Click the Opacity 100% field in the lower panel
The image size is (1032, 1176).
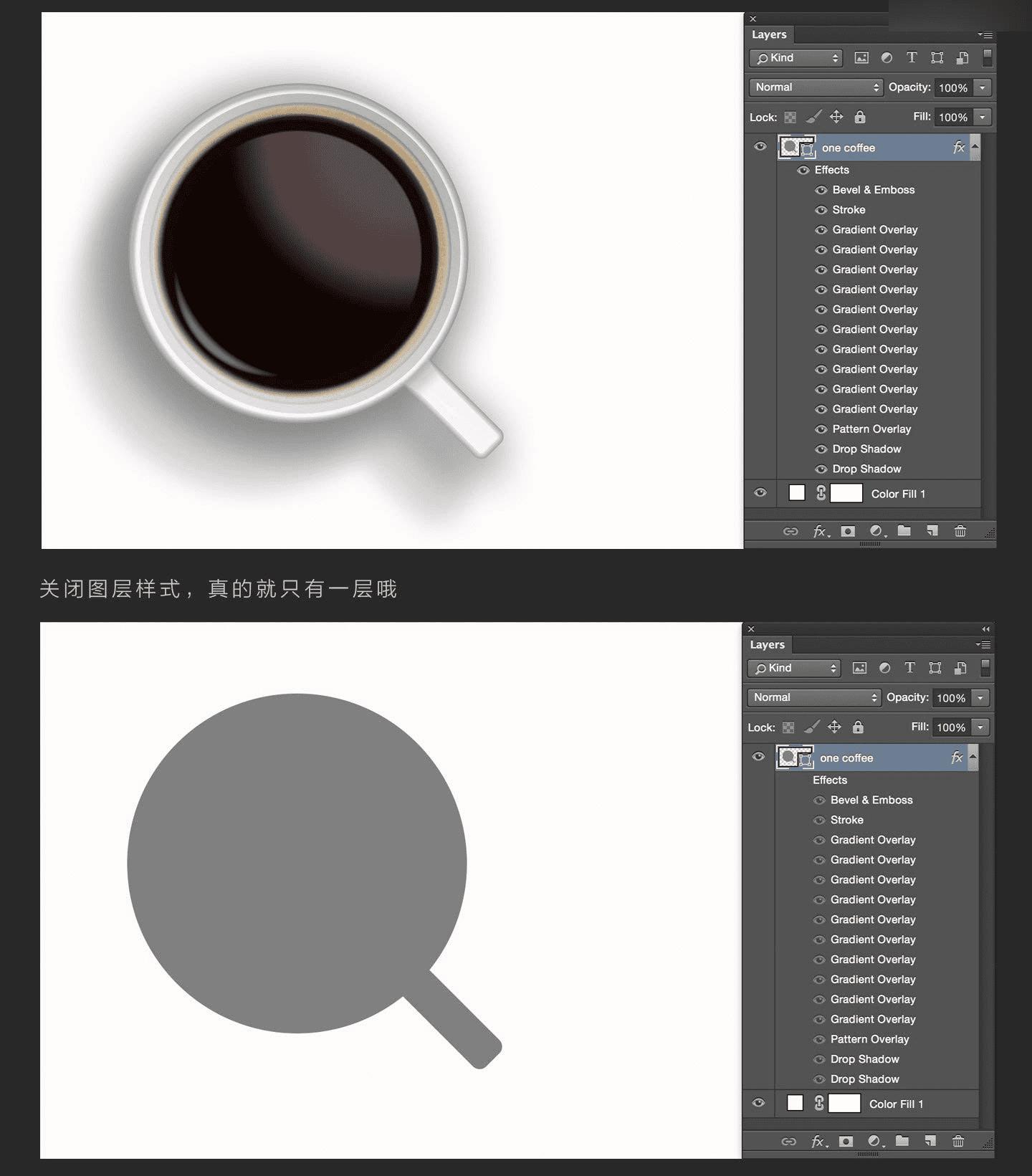(x=952, y=697)
